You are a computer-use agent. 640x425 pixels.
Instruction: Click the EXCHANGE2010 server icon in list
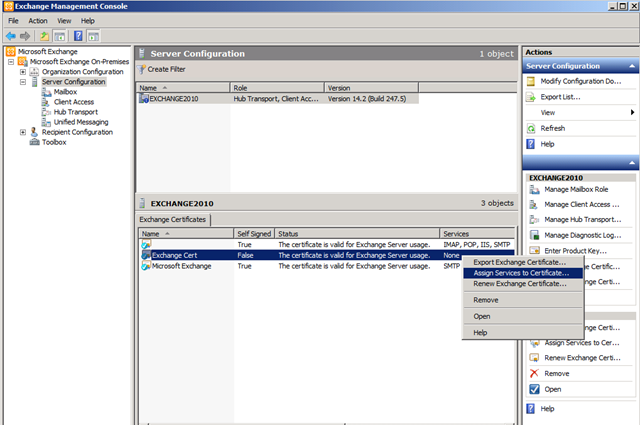pos(144,98)
